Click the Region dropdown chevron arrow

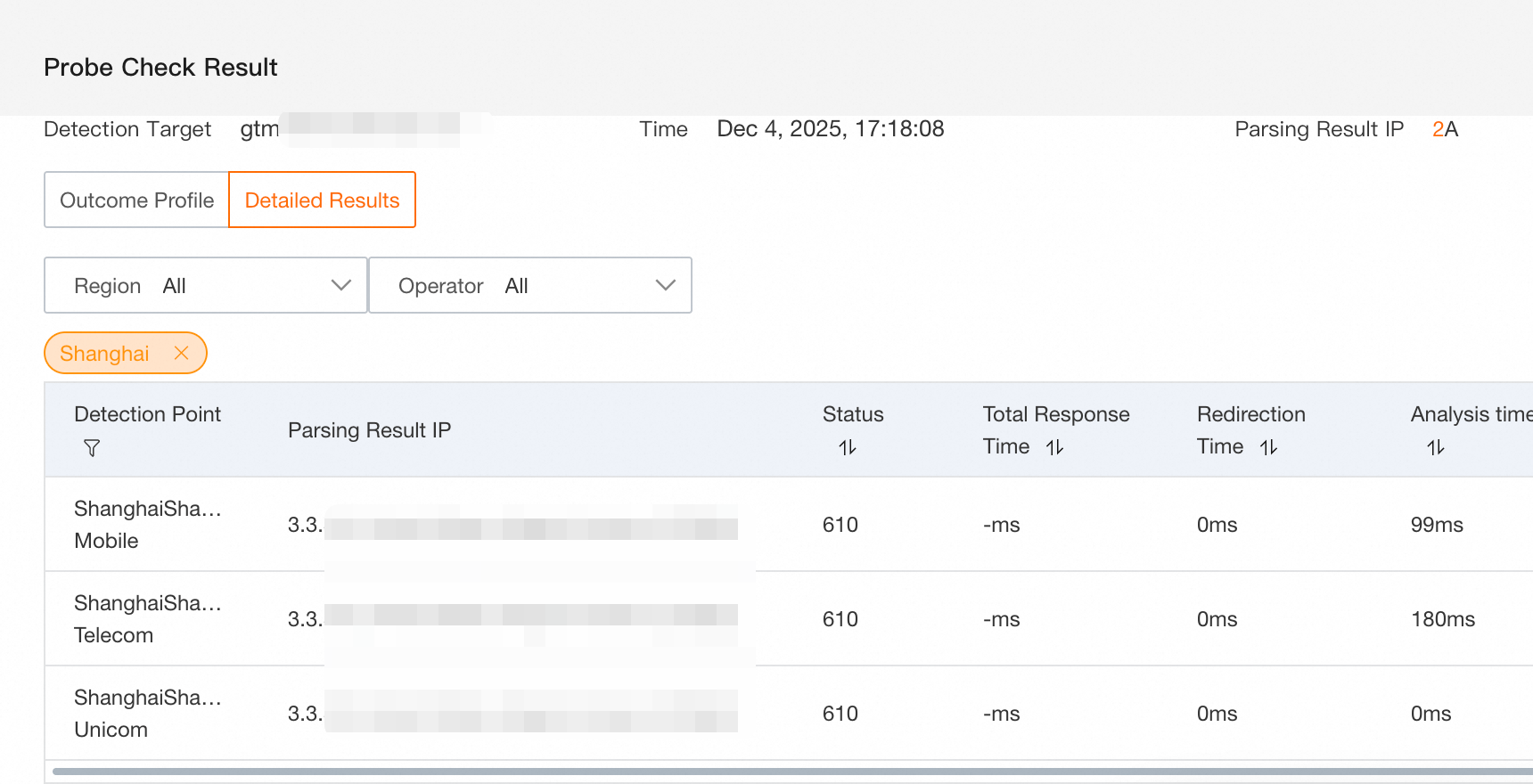(x=341, y=285)
